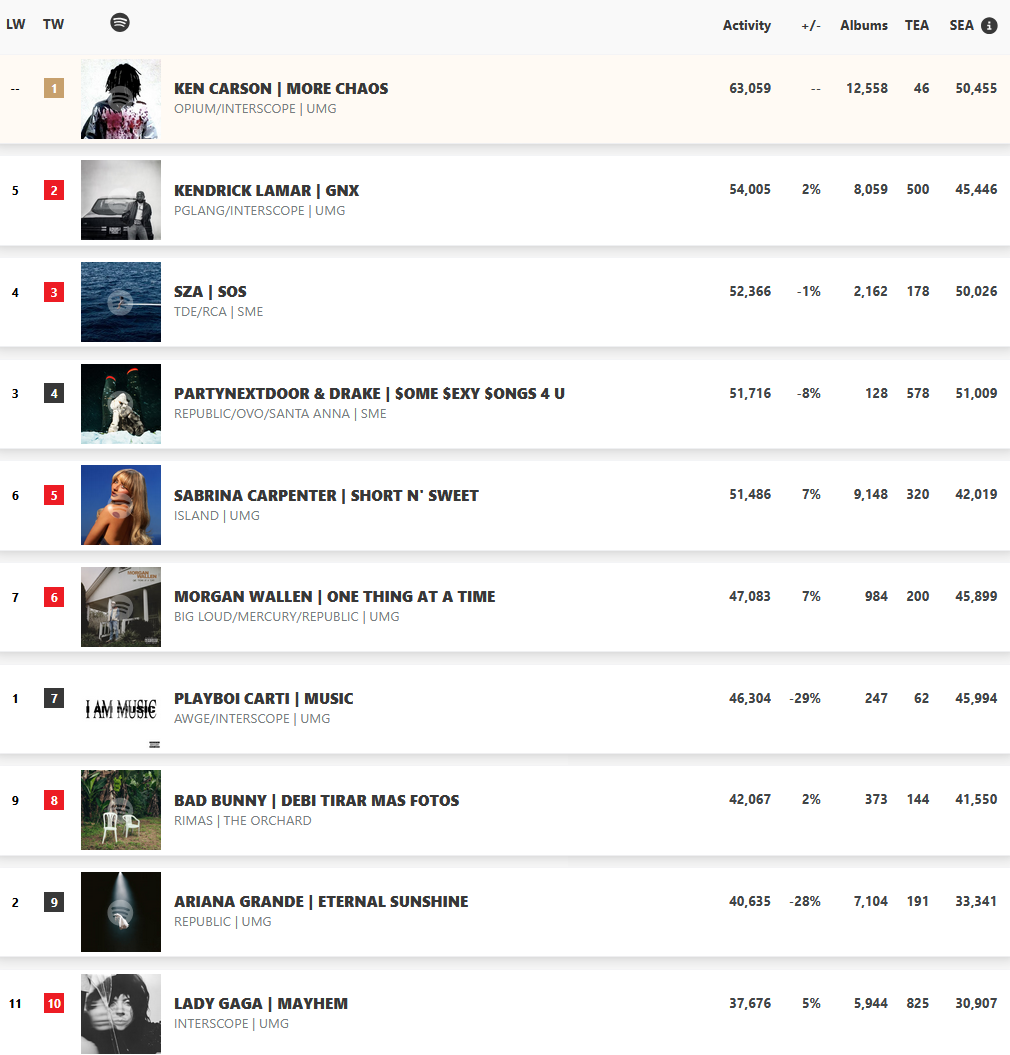Open Lady Gaga Mayhem album cover
This screenshot has width=1010, height=1055.
(x=121, y=1014)
